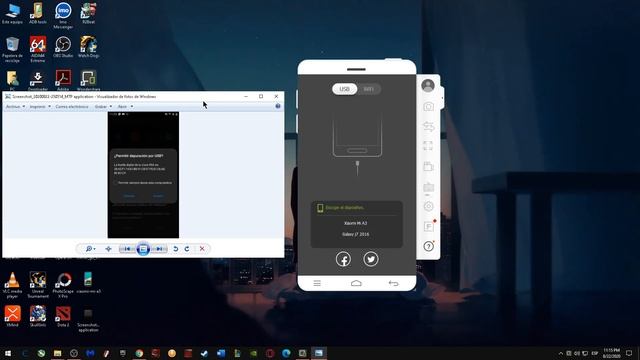Click the Twitter icon in Mobizen
640x360 pixels.
coord(371,259)
